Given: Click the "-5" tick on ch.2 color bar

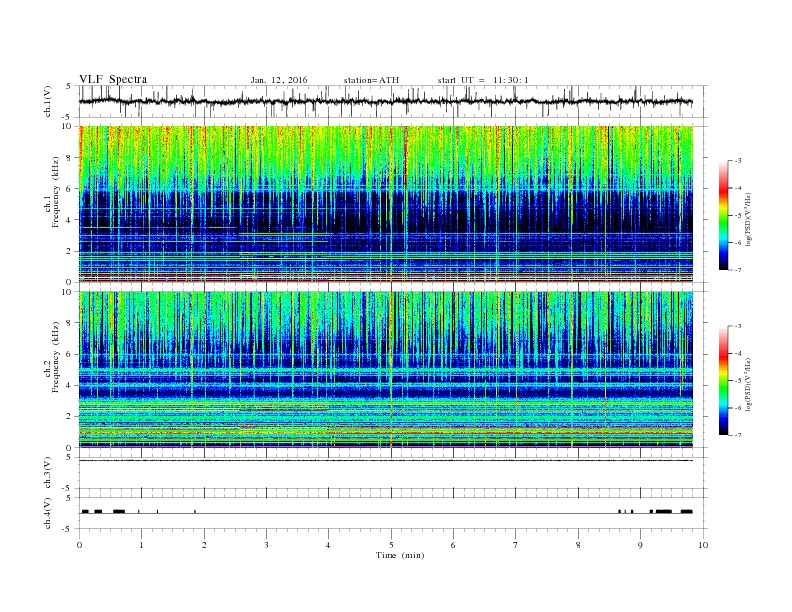Looking at the screenshot, I should 737,380.
